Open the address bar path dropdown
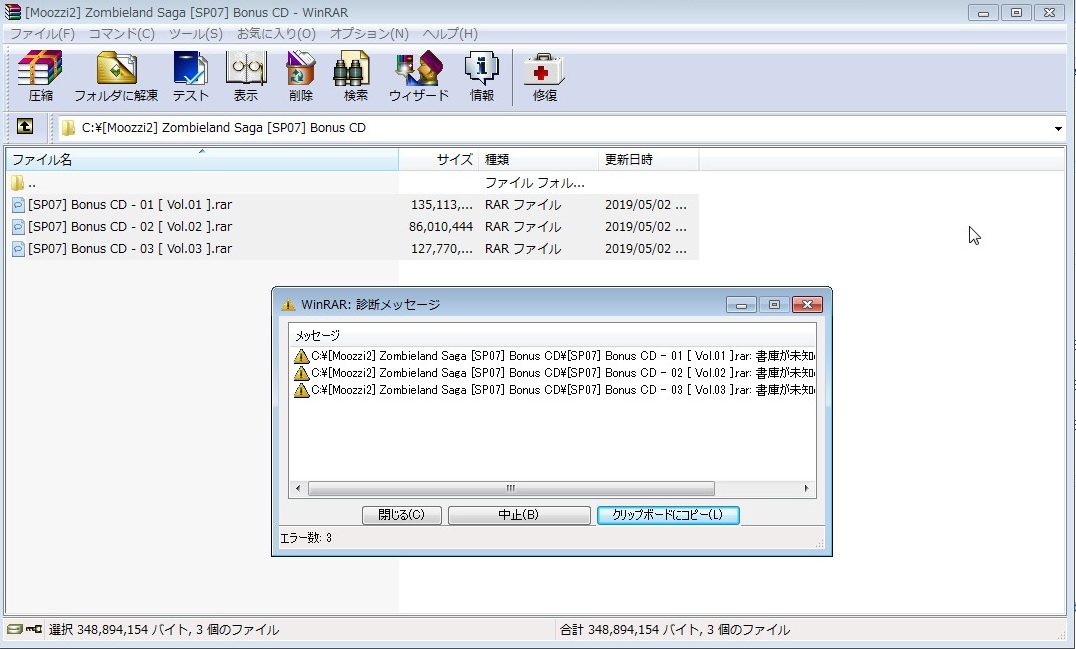 click(1057, 128)
